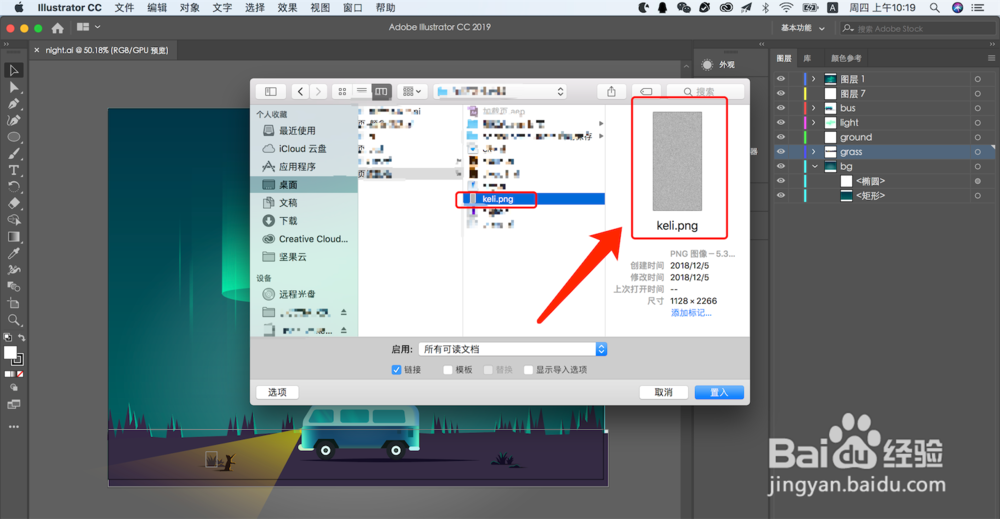This screenshot has height=519, width=1000.
Task: Toggle the 模板 (Template) checkbox
Action: [x=448, y=370]
